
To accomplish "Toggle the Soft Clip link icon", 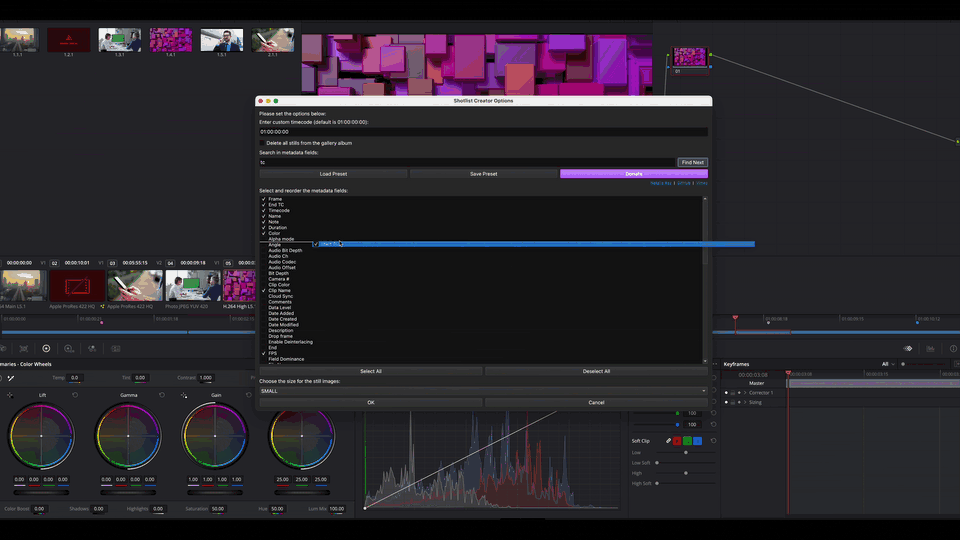I will click(668, 441).
